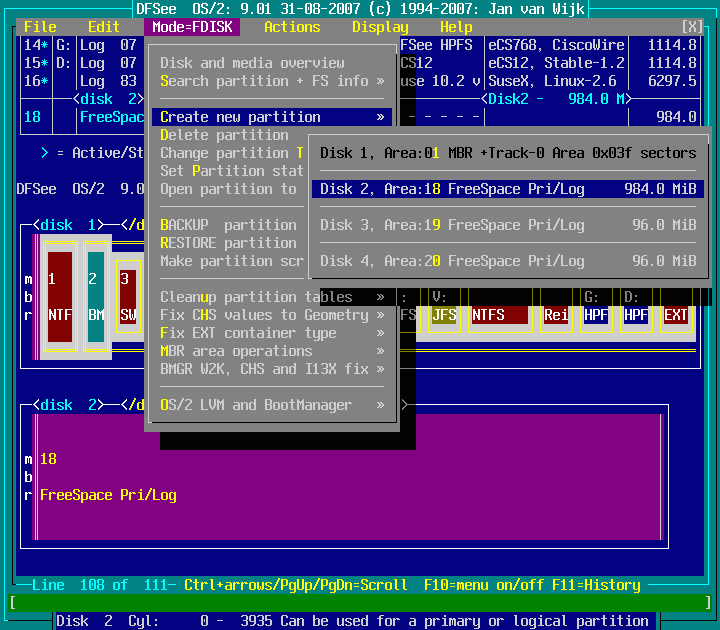Click the JFS partition block under V:
Screen dimensions: 720x630
click(x=444, y=315)
